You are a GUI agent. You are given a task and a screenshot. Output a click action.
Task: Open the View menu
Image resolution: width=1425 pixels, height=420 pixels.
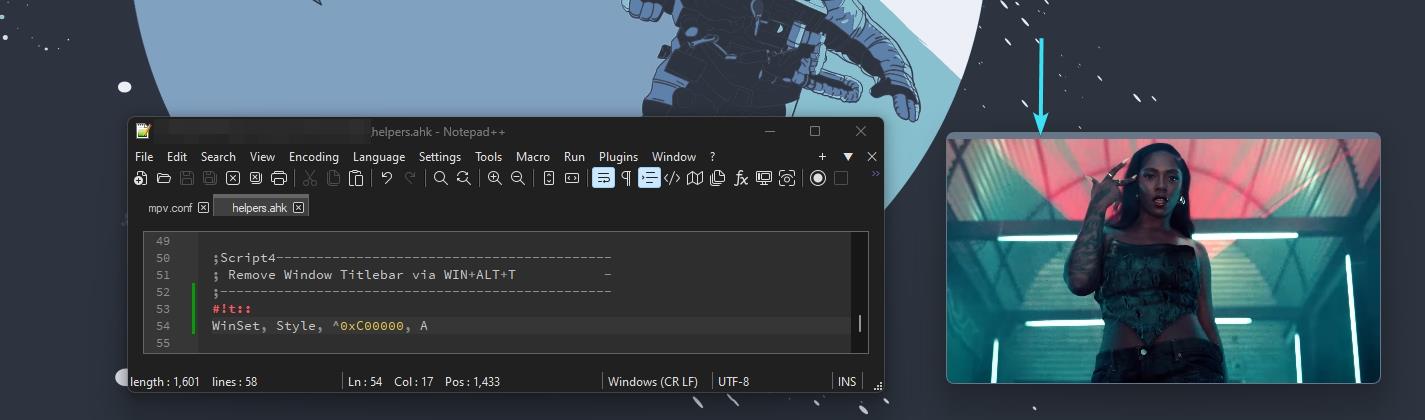pyautogui.click(x=262, y=157)
